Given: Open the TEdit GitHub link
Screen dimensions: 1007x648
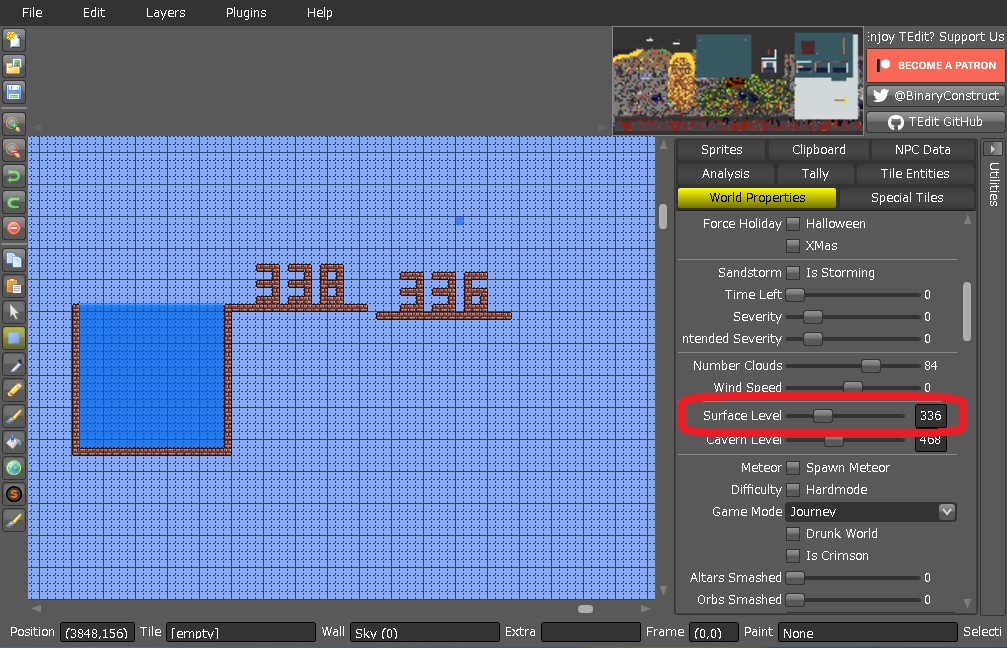Looking at the screenshot, I should click(x=935, y=122).
